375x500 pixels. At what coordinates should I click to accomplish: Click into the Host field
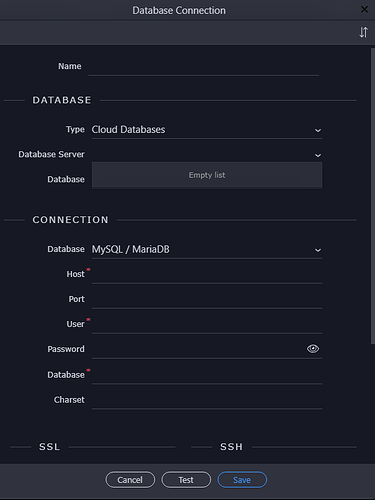click(207, 275)
